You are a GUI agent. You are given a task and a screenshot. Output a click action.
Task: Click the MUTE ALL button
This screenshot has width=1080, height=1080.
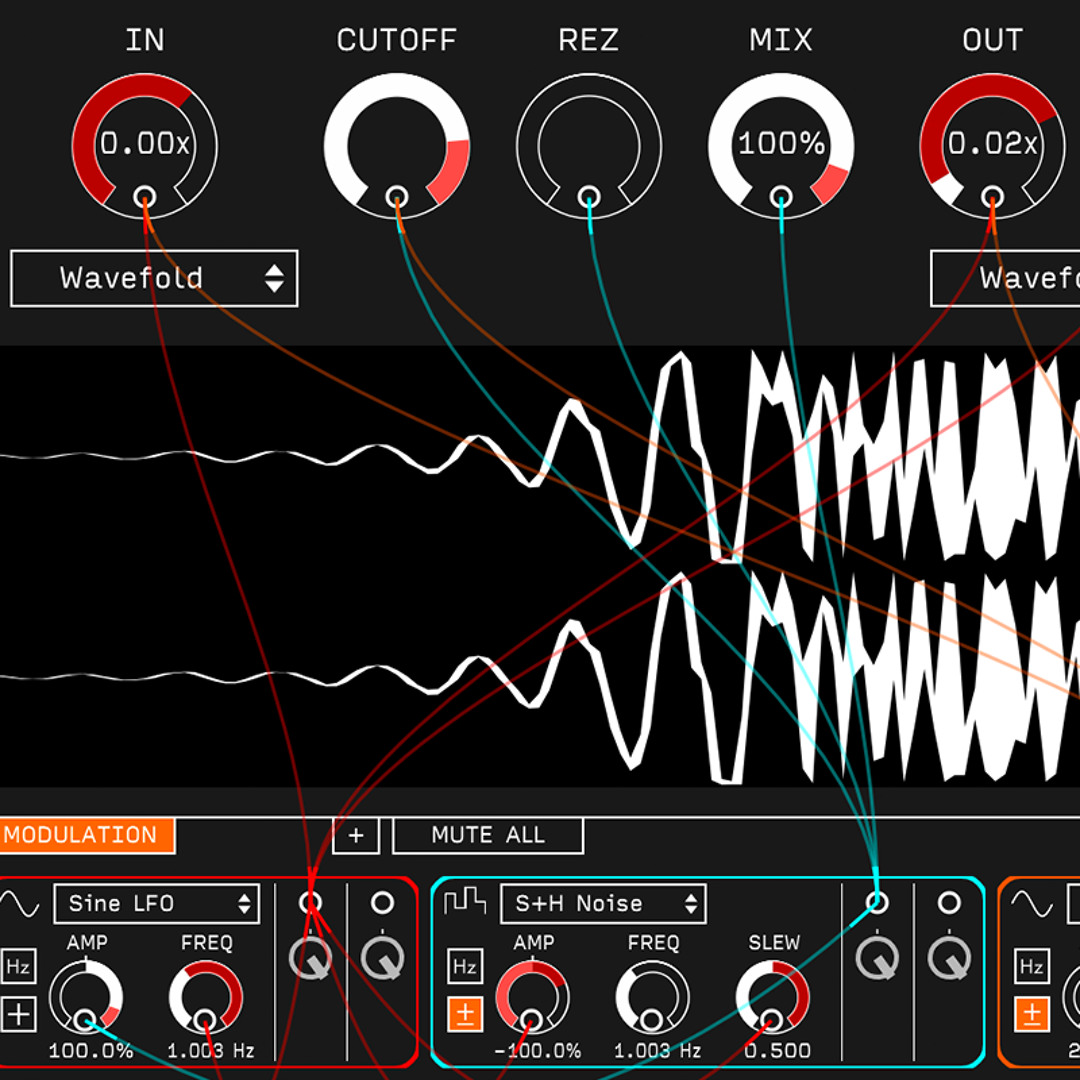point(488,835)
